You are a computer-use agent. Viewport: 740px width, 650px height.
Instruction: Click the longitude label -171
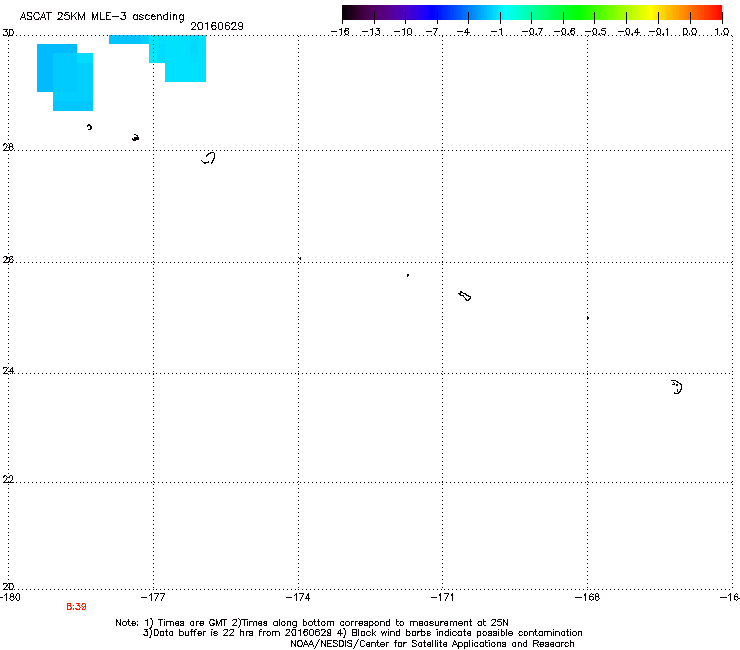[442, 597]
